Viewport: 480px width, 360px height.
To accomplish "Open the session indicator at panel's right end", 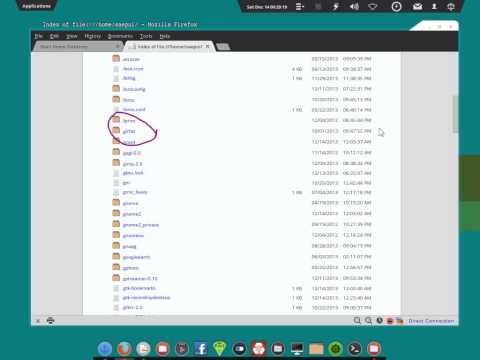I will point(451,7).
